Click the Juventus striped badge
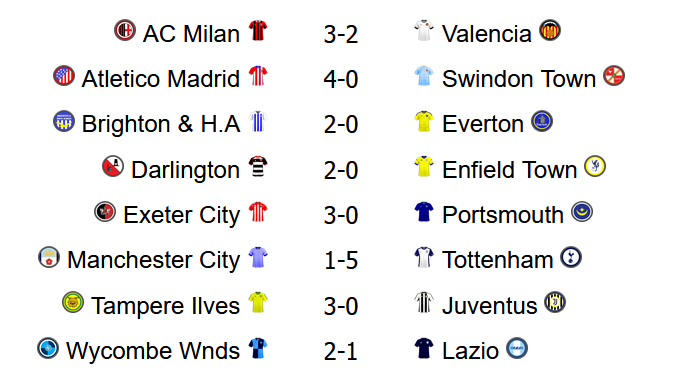The height and width of the screenshot is (381, 686). [555, 303]
